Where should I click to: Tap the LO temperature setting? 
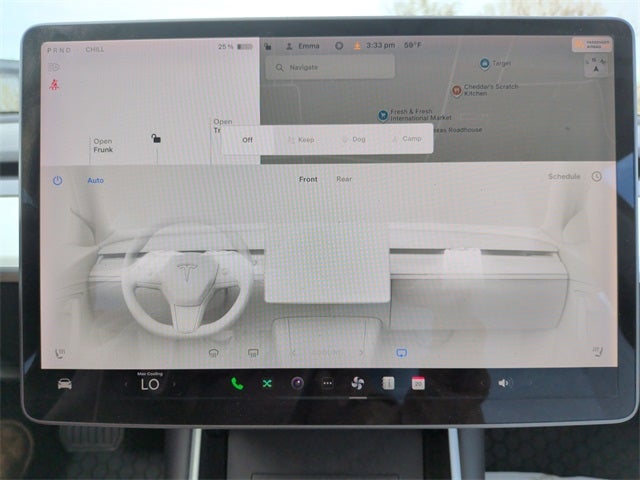pyautogui.click(x=149, y=384)
